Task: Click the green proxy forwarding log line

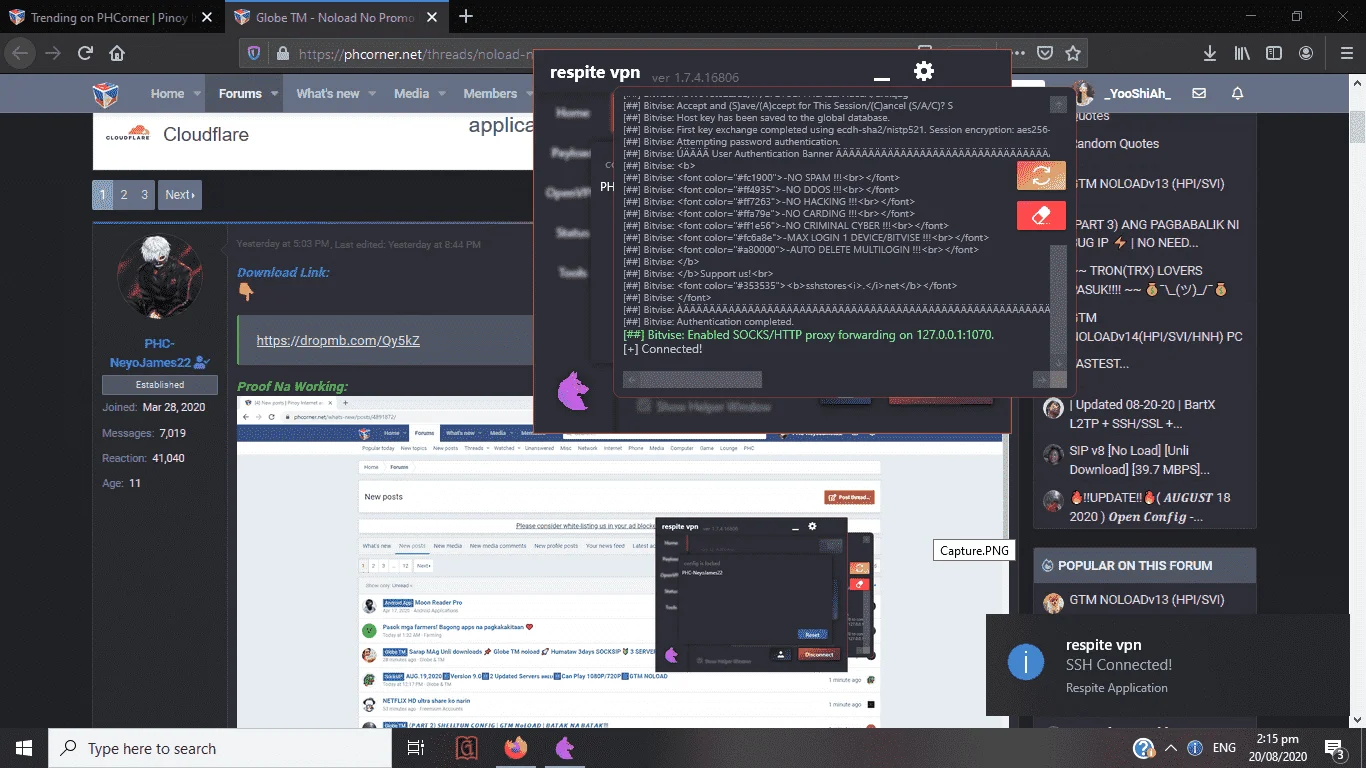Action: click(809, 335)
